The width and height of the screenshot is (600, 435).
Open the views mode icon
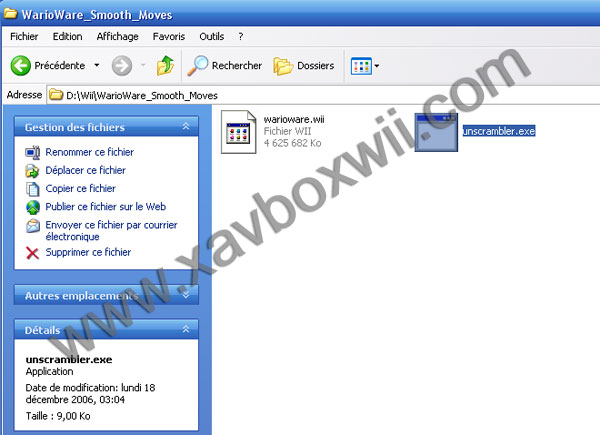(361, 66)
